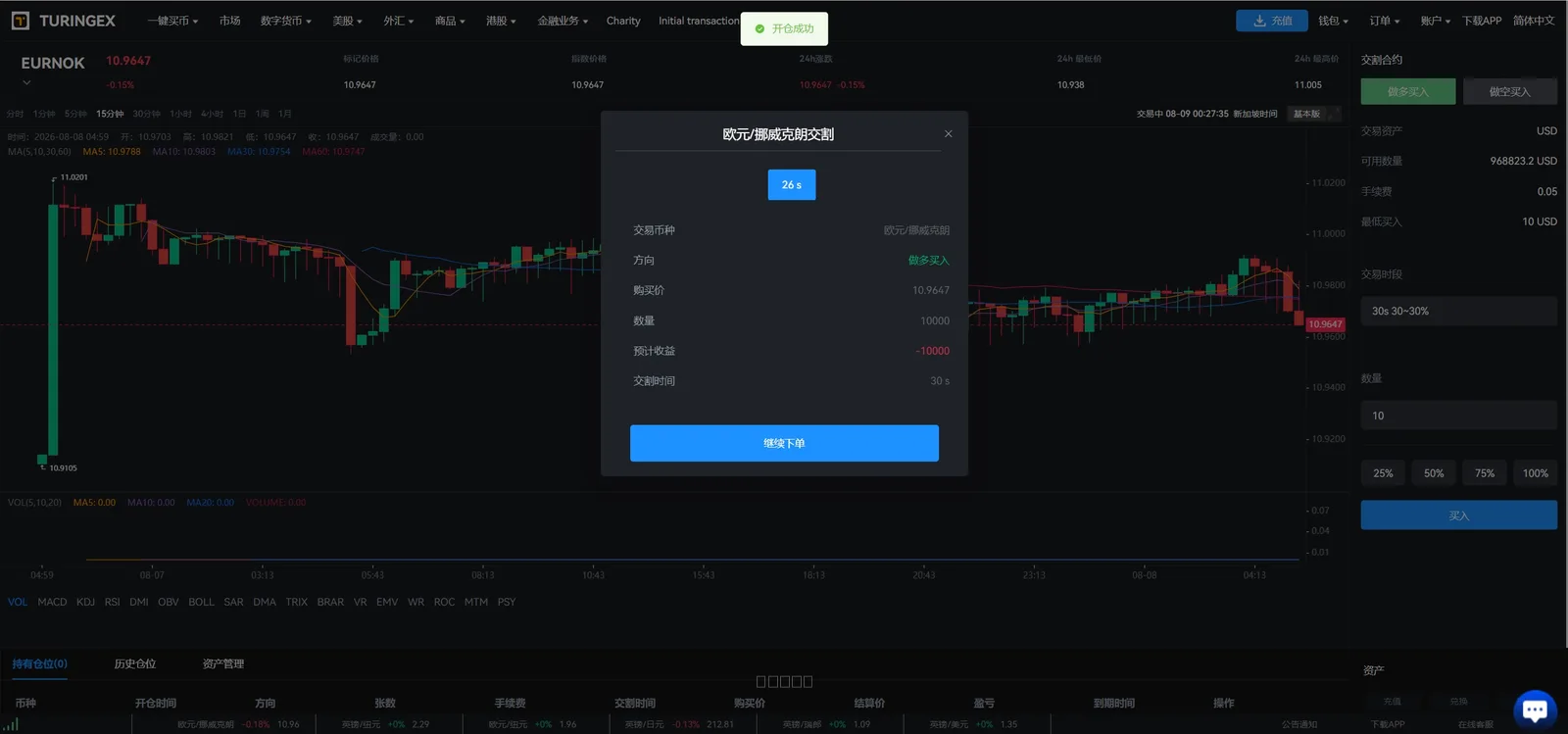
Task: Click the 充值 deposit button with download icon
Action: point(1272,21)
